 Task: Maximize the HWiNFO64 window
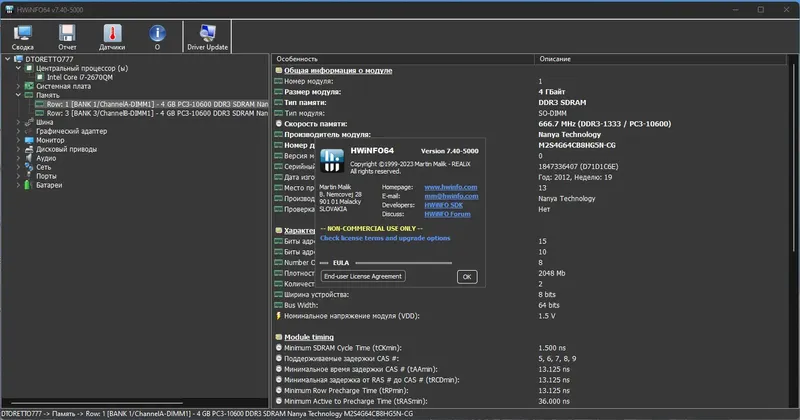click(x=760, y=10)
